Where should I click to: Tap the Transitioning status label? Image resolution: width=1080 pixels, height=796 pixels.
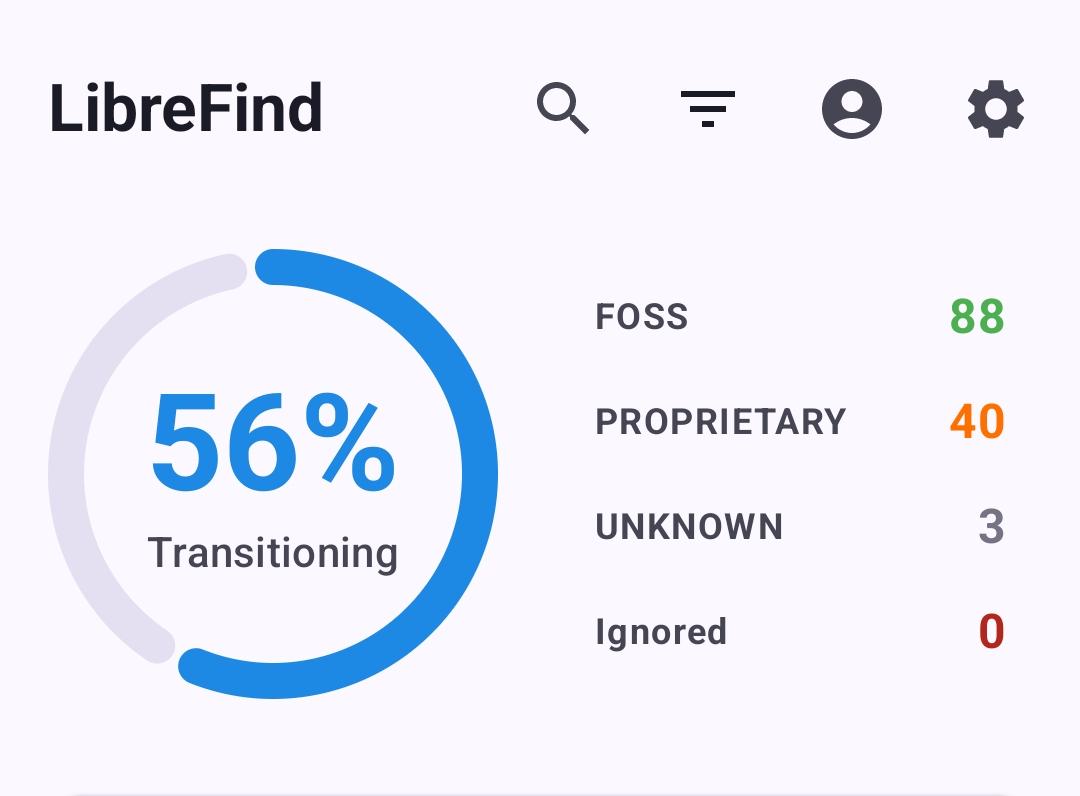273,553
